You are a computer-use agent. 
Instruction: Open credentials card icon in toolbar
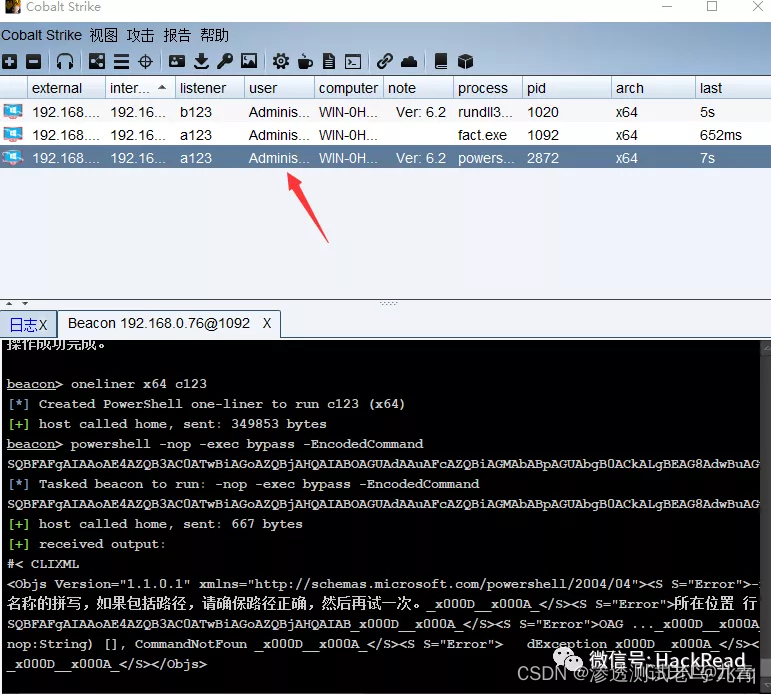coord(177,61)
